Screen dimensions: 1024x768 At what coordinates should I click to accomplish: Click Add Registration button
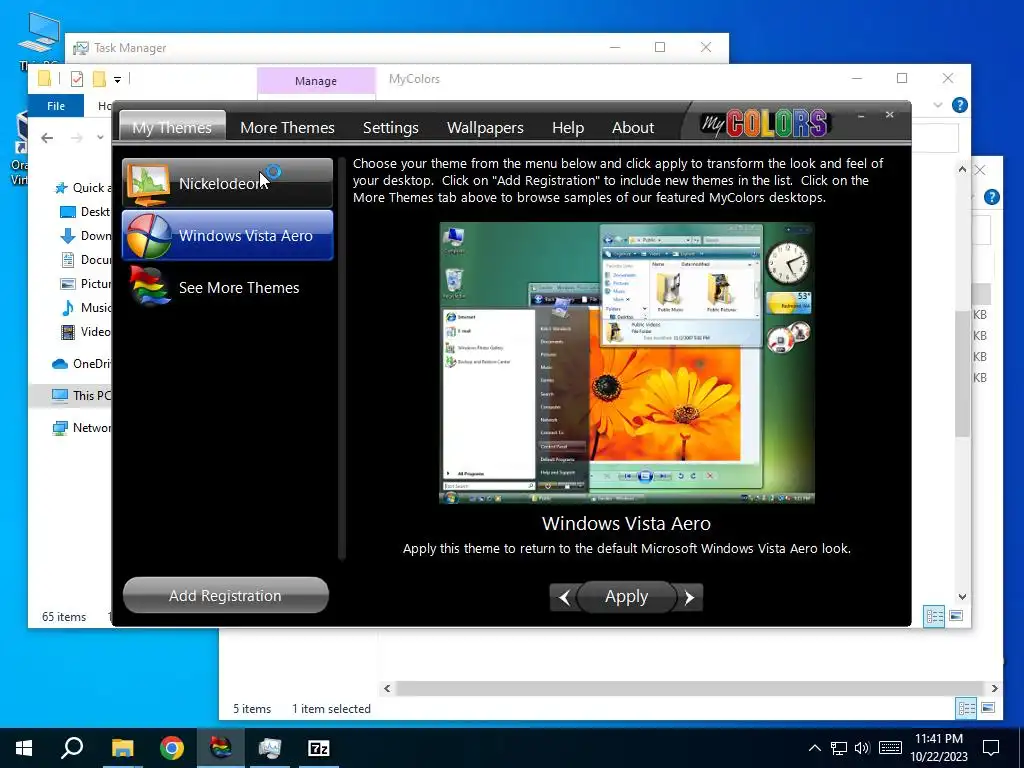(x=225, y=596)
